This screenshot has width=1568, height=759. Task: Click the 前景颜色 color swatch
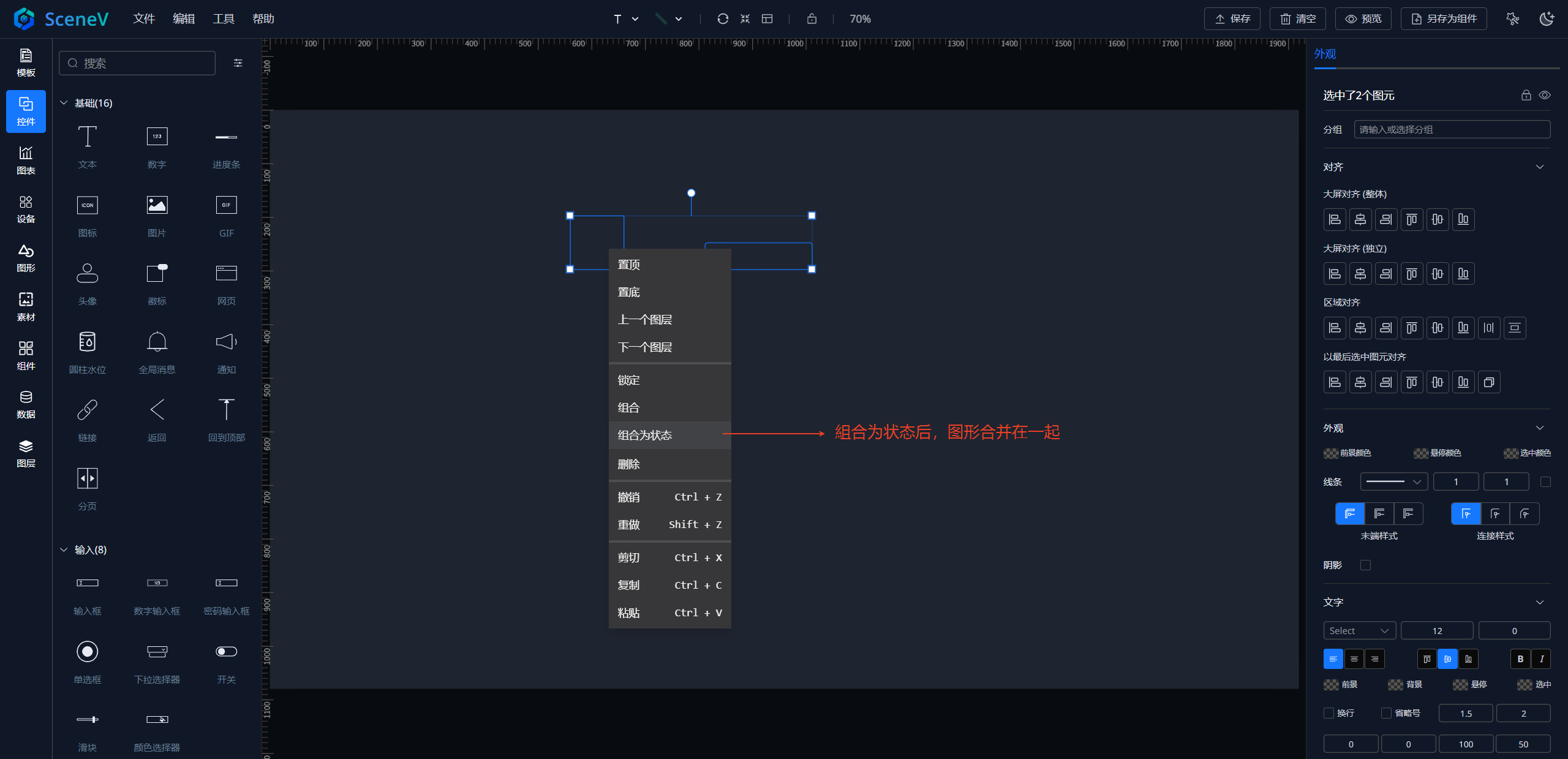(1330, 453)
